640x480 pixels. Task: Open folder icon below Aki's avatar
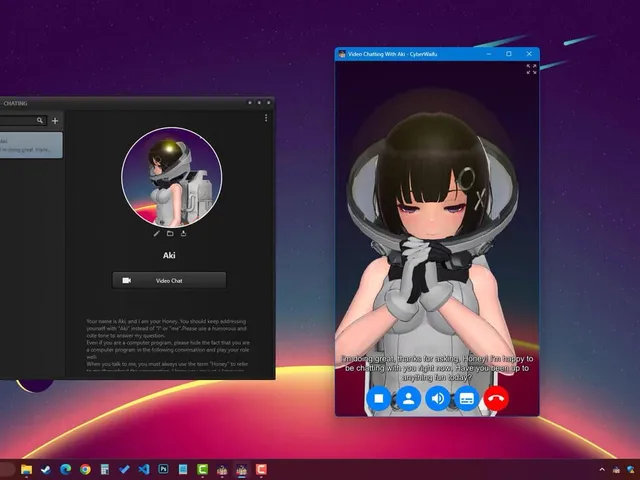coord(170,233)
